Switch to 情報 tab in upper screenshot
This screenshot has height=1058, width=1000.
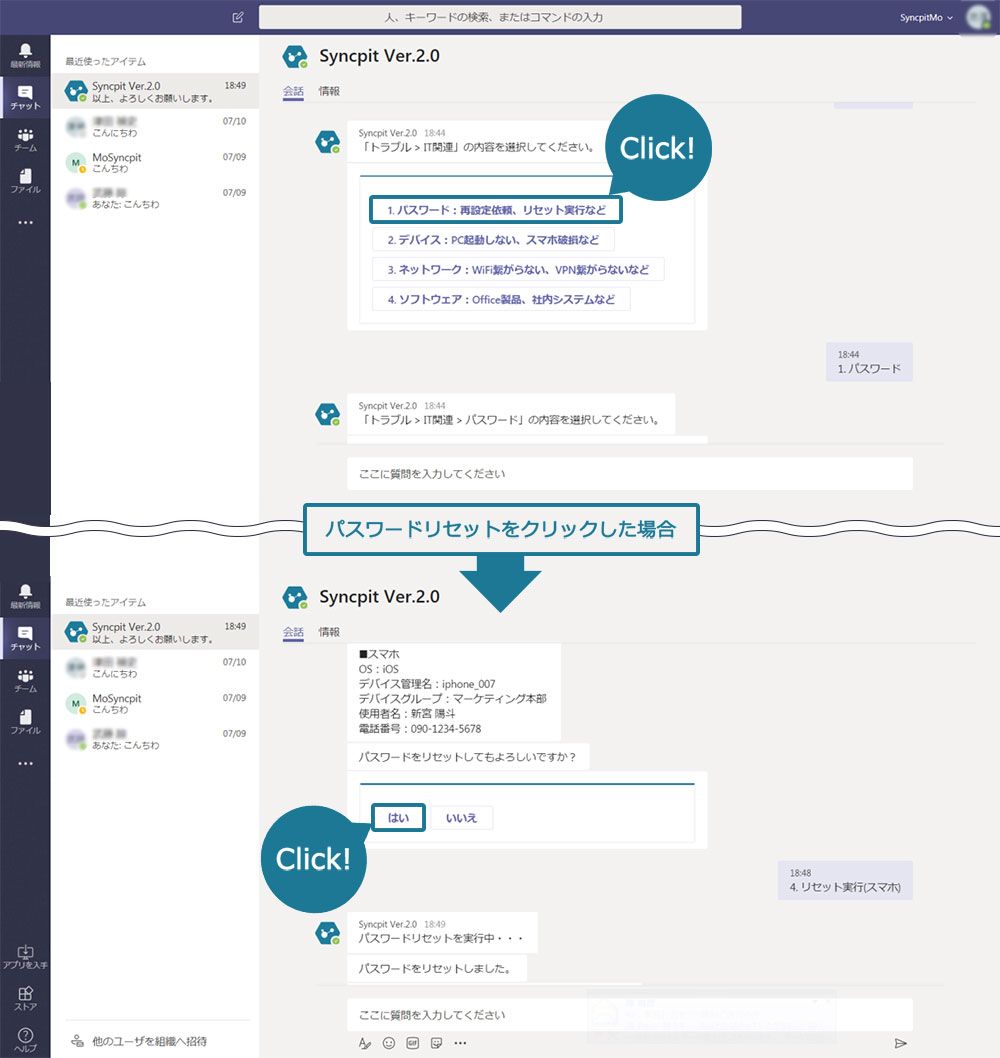click(x=329, y=91)
